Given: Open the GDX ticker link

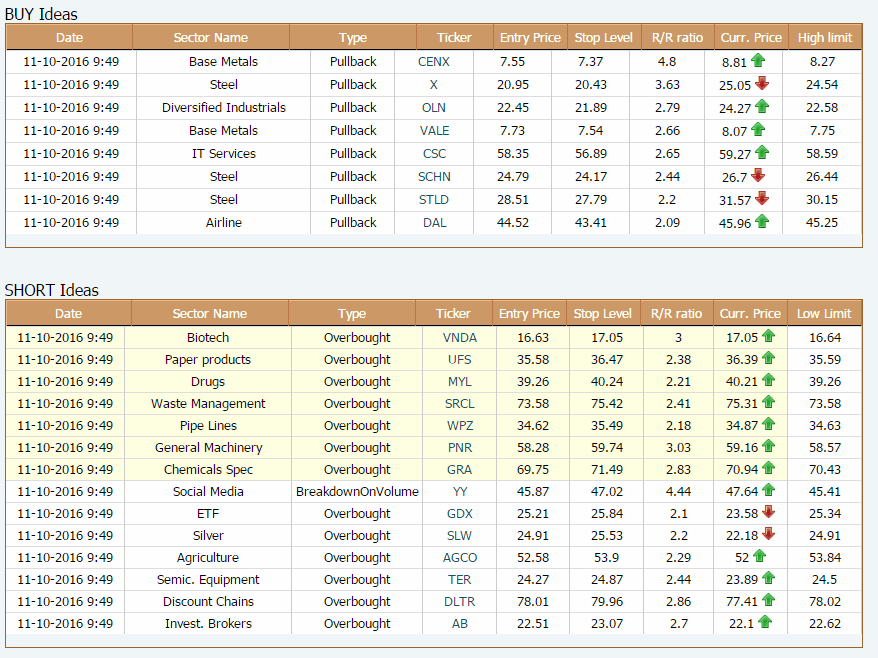Looking at the screenshot, I should (x=460, y=514).
